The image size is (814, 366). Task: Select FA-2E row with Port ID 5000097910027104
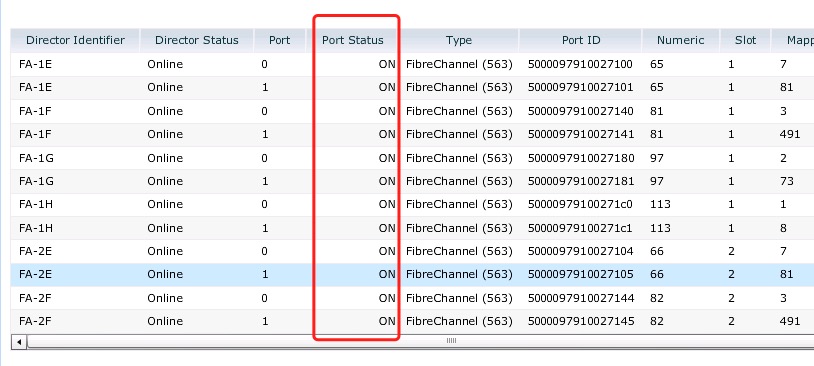tap(412, 251)
